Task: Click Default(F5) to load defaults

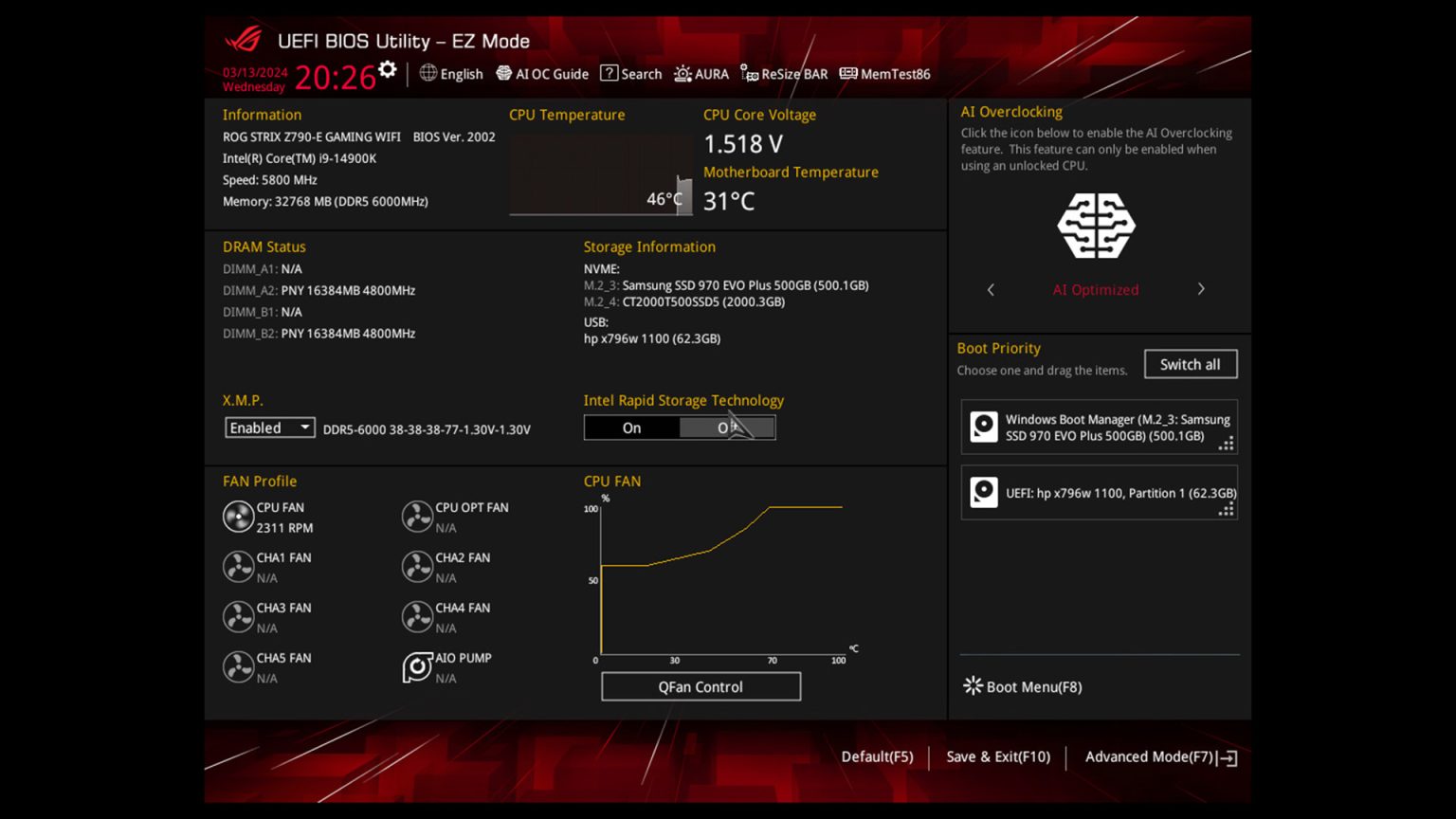Action: click(x=877, y=756)
